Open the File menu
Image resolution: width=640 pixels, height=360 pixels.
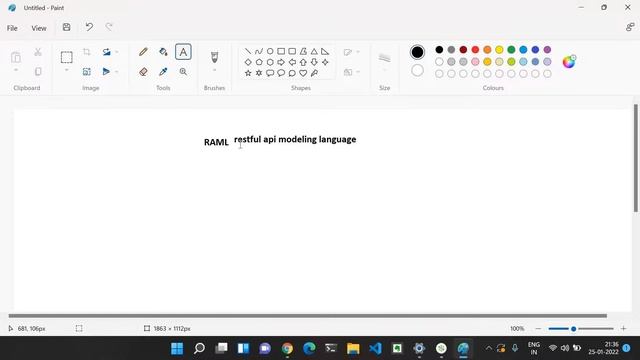(12, 28)
